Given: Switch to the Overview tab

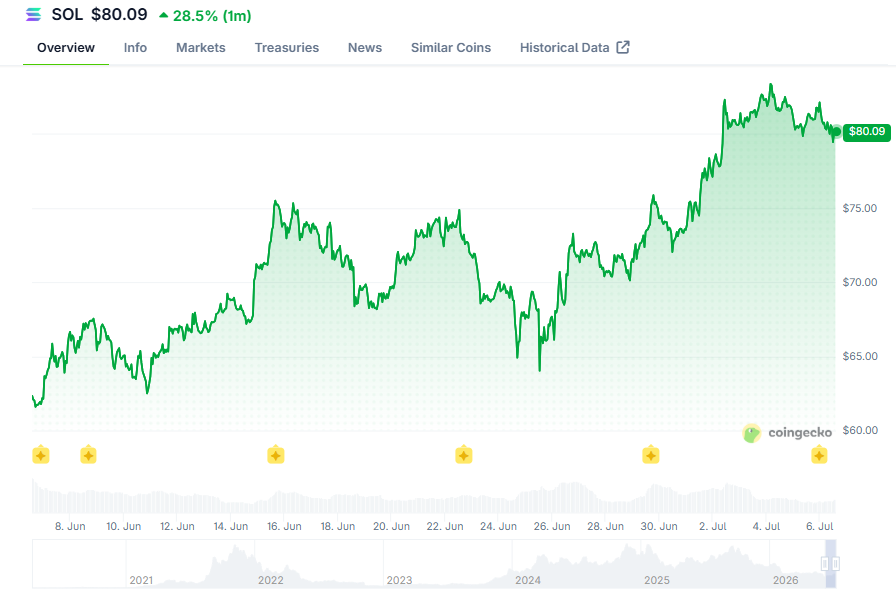Looking at the screenshot, I should click(66, 47).
